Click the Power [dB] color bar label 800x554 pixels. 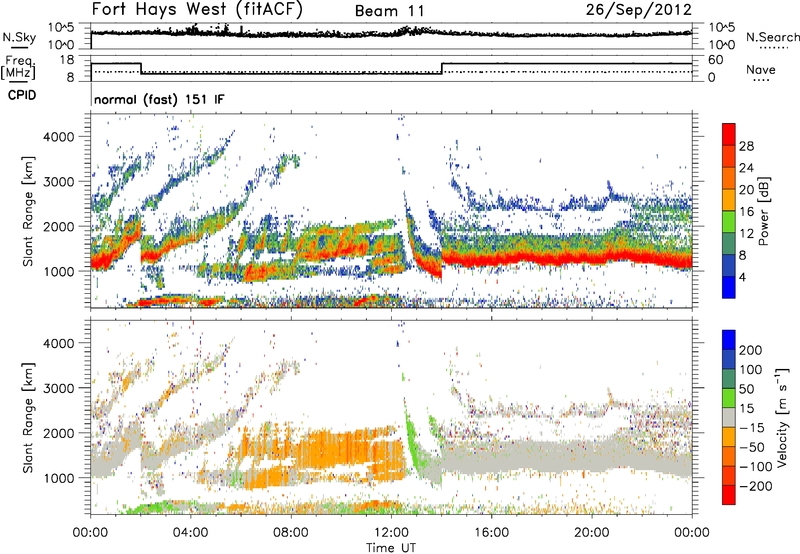[764, 211]
